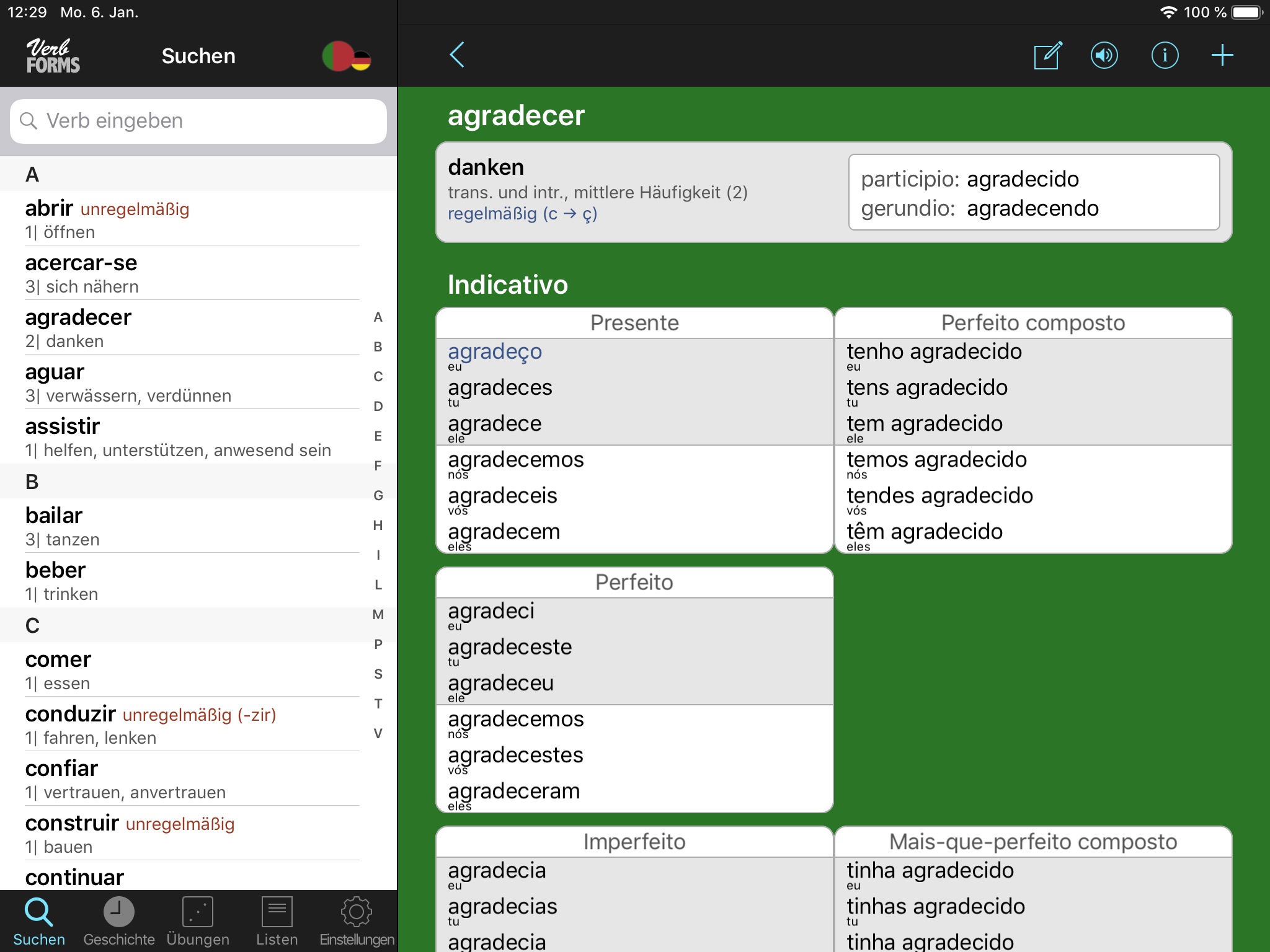
Task: Tap the form agradeço
Action: (x=495, y=352)
